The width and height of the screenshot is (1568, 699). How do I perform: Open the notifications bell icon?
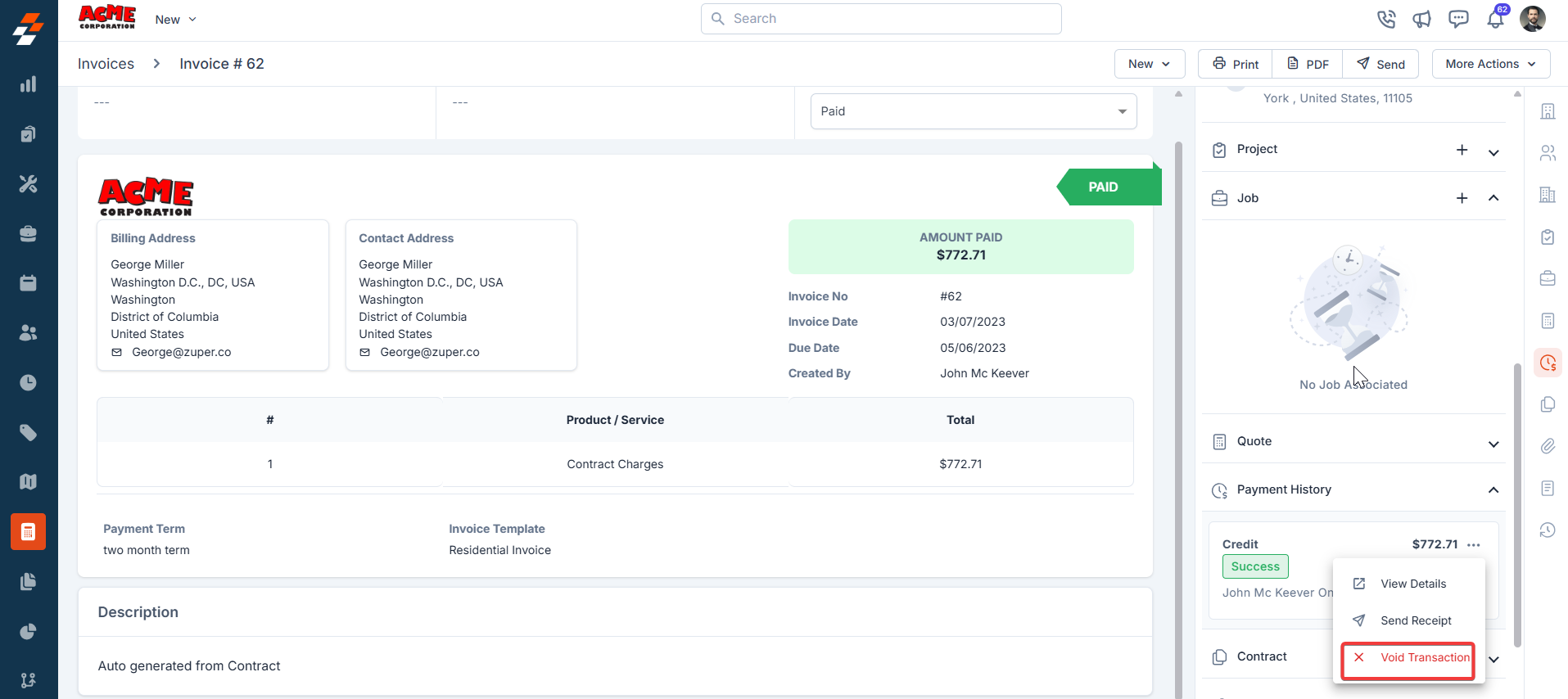click(1495, 20)
